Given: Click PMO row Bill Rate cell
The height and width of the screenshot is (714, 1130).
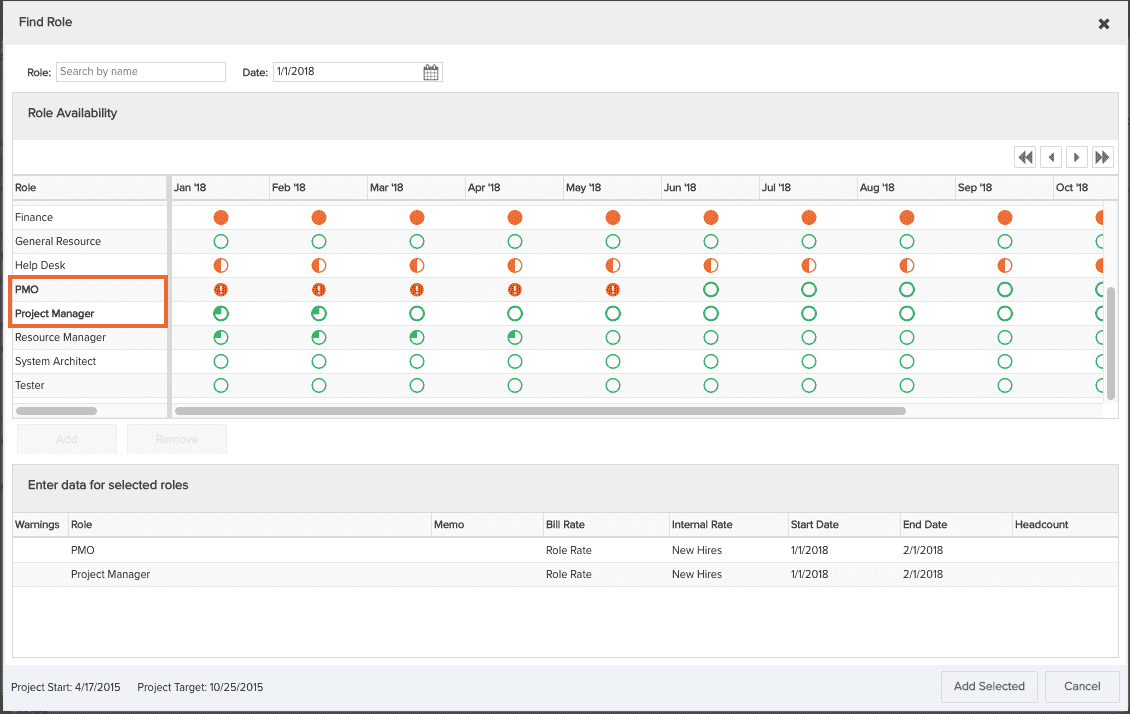Looking at the screenshot, I should [x=606, y=550].
